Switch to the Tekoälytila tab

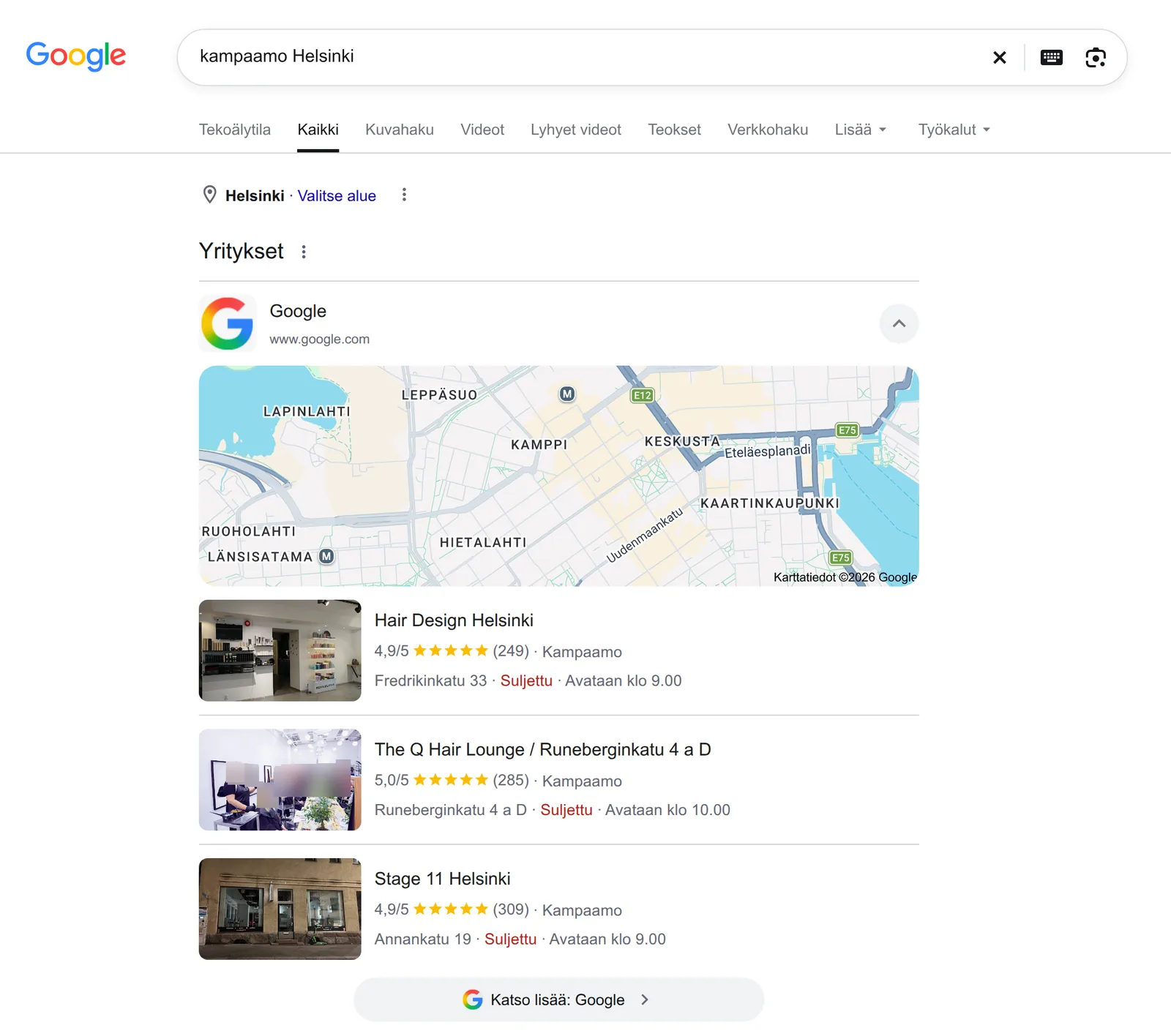click(x=235, y=129)
